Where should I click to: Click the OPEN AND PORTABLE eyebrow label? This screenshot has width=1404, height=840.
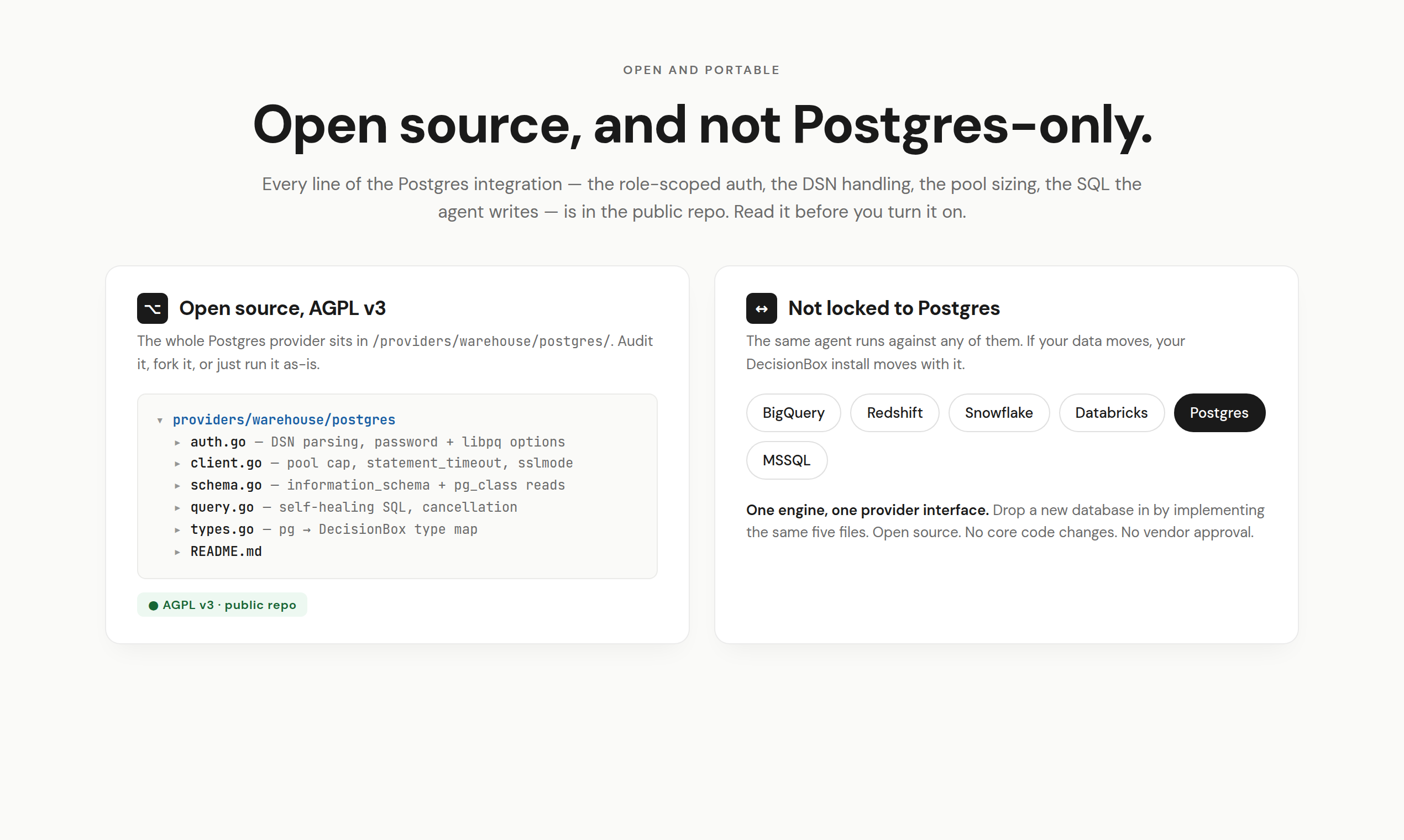click(x=701, y=70)
